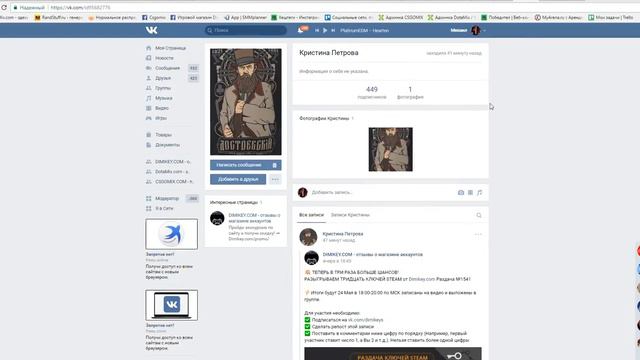The width and height of the screenshot is (640, 360).
Task: Open Музыка in the sidebar
Action: (x=164, y=98)
